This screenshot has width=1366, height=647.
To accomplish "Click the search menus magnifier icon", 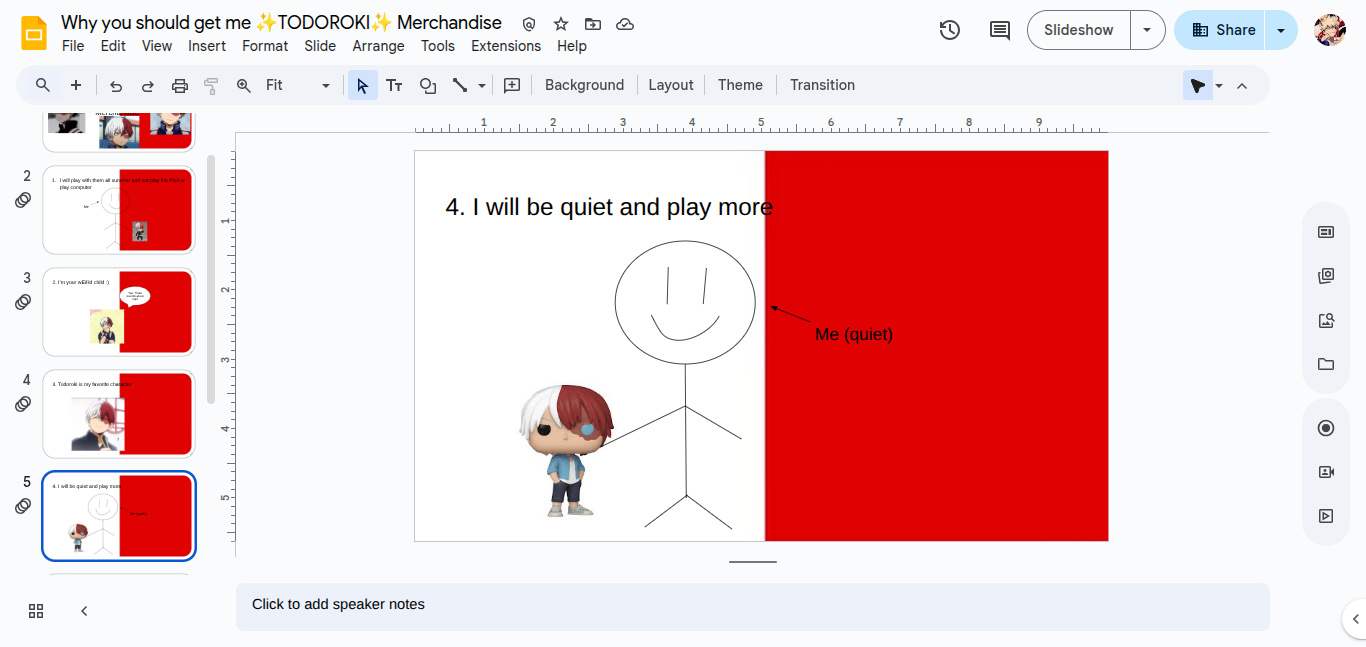I will tap(43, 85).
